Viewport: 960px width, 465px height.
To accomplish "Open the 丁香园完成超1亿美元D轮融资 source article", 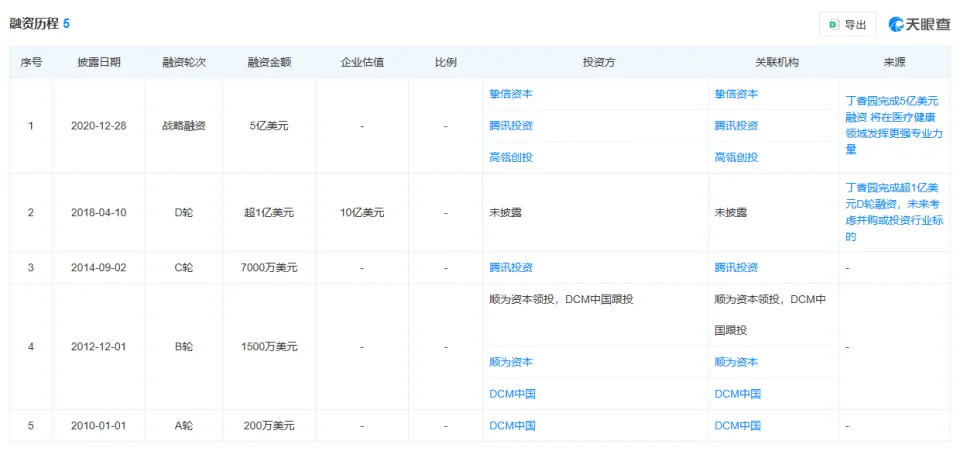I will point(894,212).
